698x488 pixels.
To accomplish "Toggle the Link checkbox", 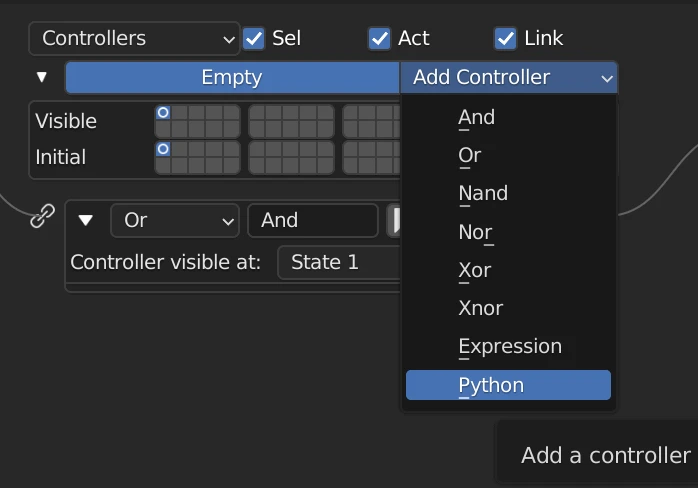I will (505, 38).
